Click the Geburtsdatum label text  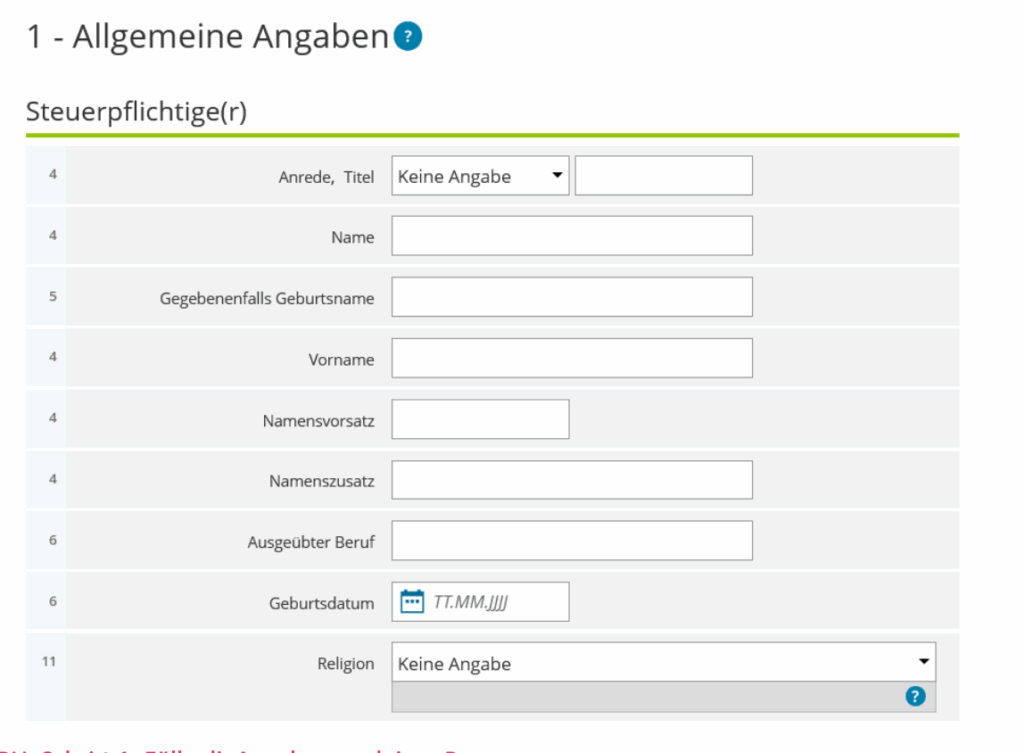(321, 603)
